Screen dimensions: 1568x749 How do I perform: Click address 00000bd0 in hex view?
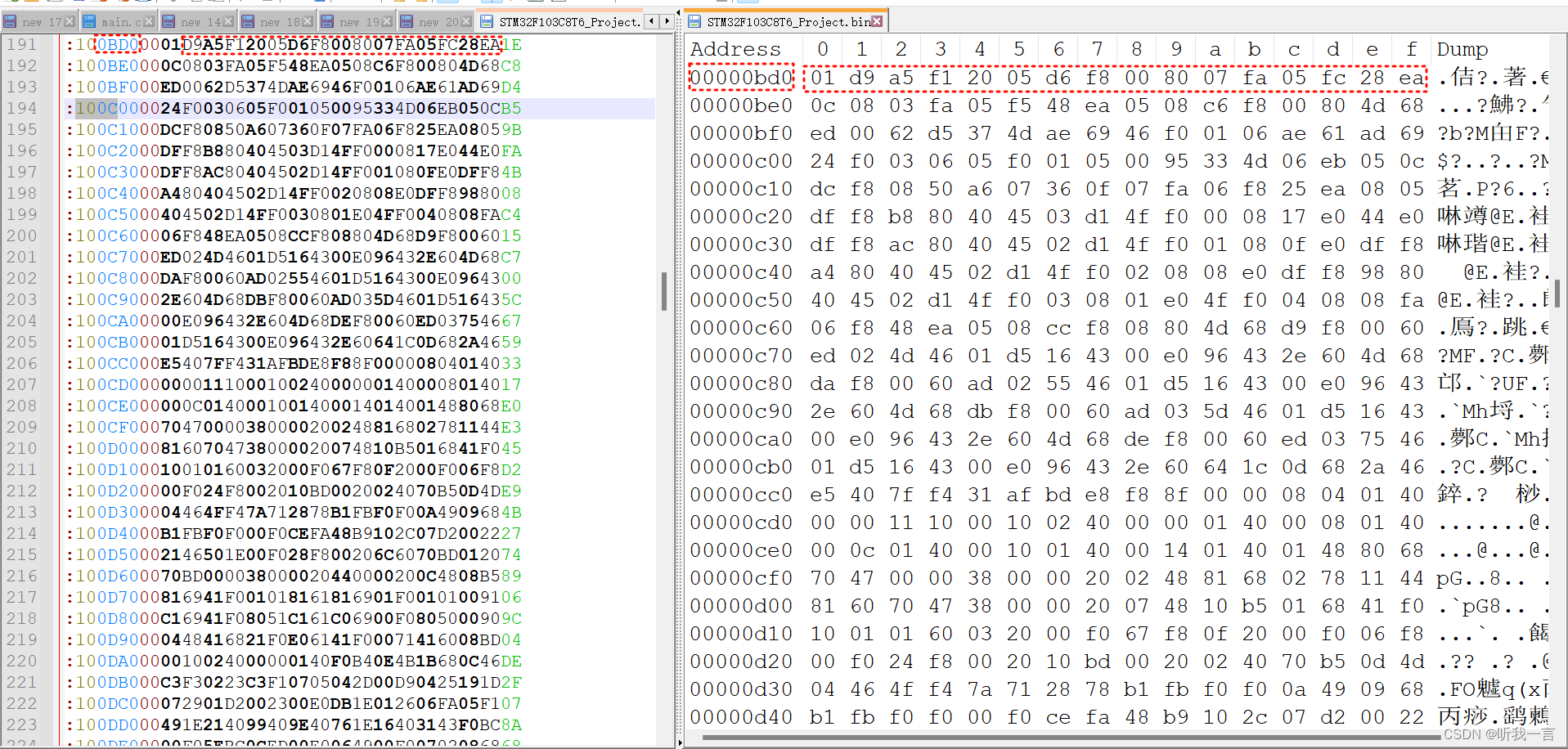click(x=741, y=78)
